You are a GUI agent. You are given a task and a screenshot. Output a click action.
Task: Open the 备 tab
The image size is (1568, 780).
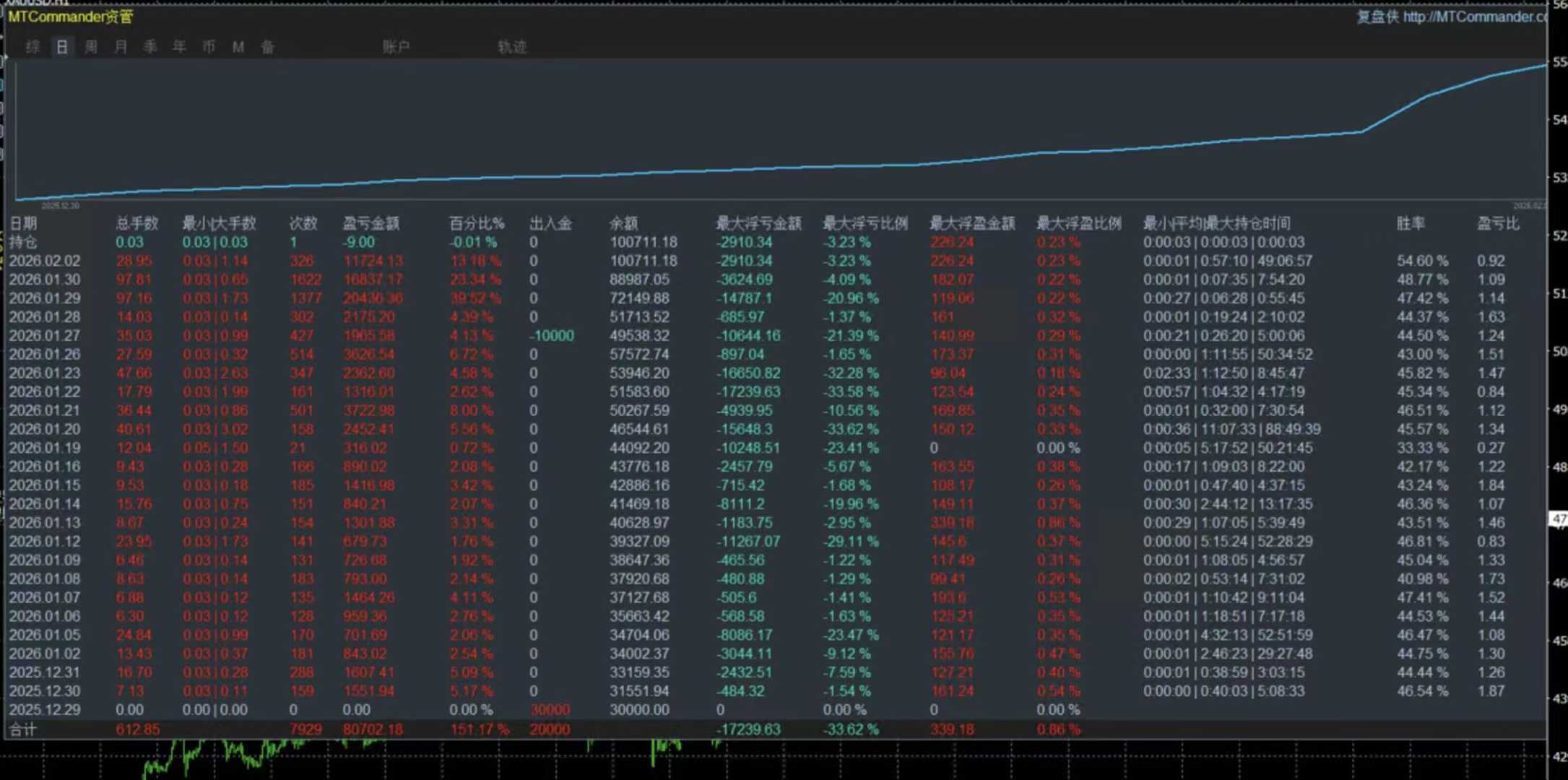tap(267, 47)
